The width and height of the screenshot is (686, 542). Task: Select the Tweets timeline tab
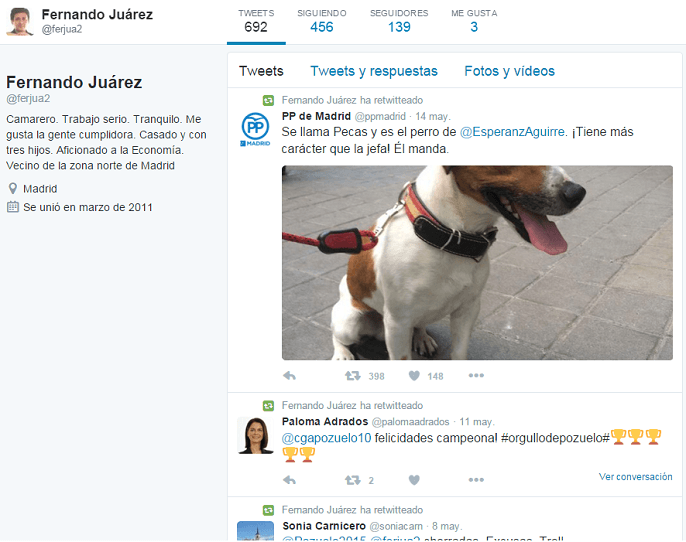pos(261,71)
